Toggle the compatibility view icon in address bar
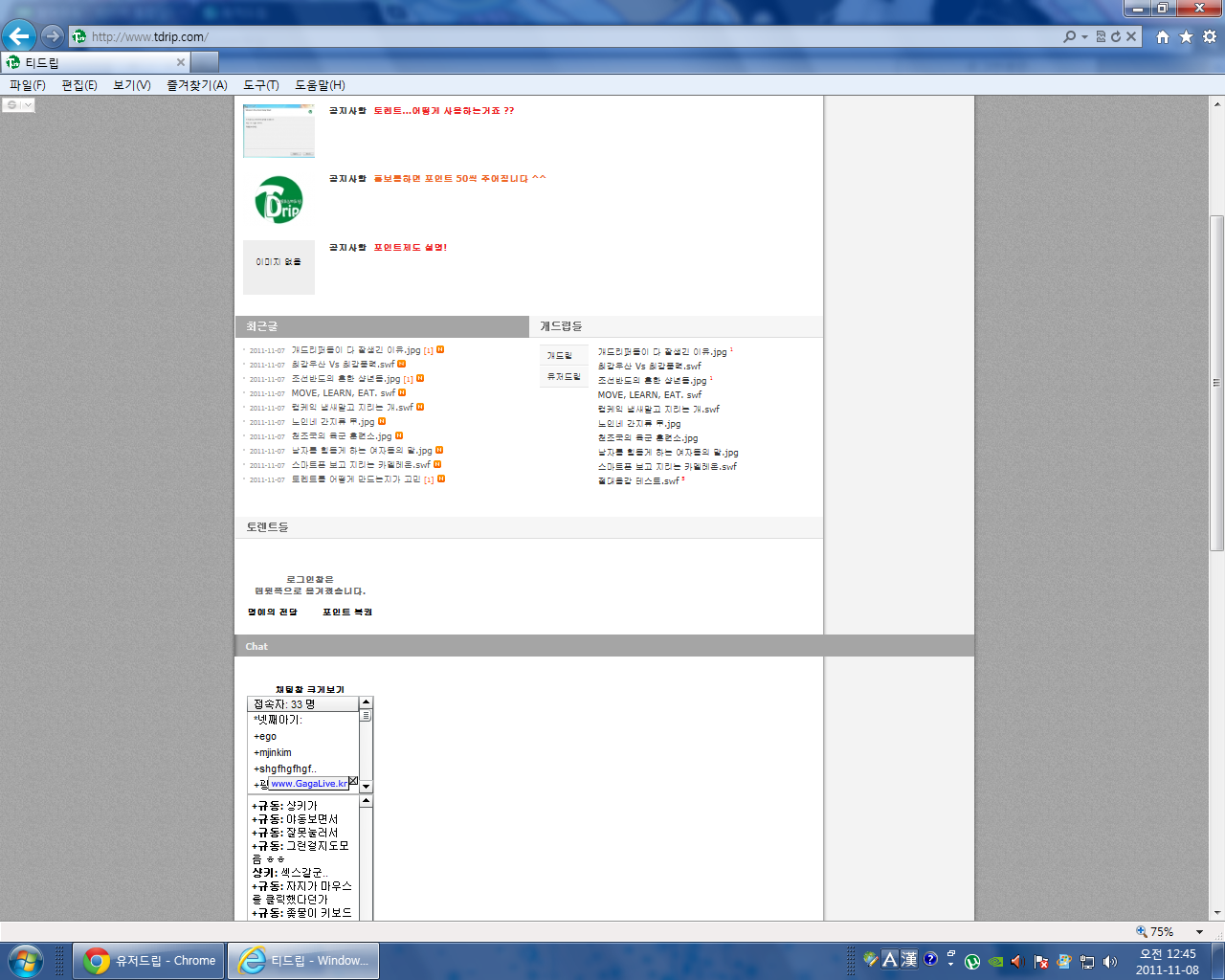The image size is (1225, 980). pyautogui.click(x=1101, y=36)
